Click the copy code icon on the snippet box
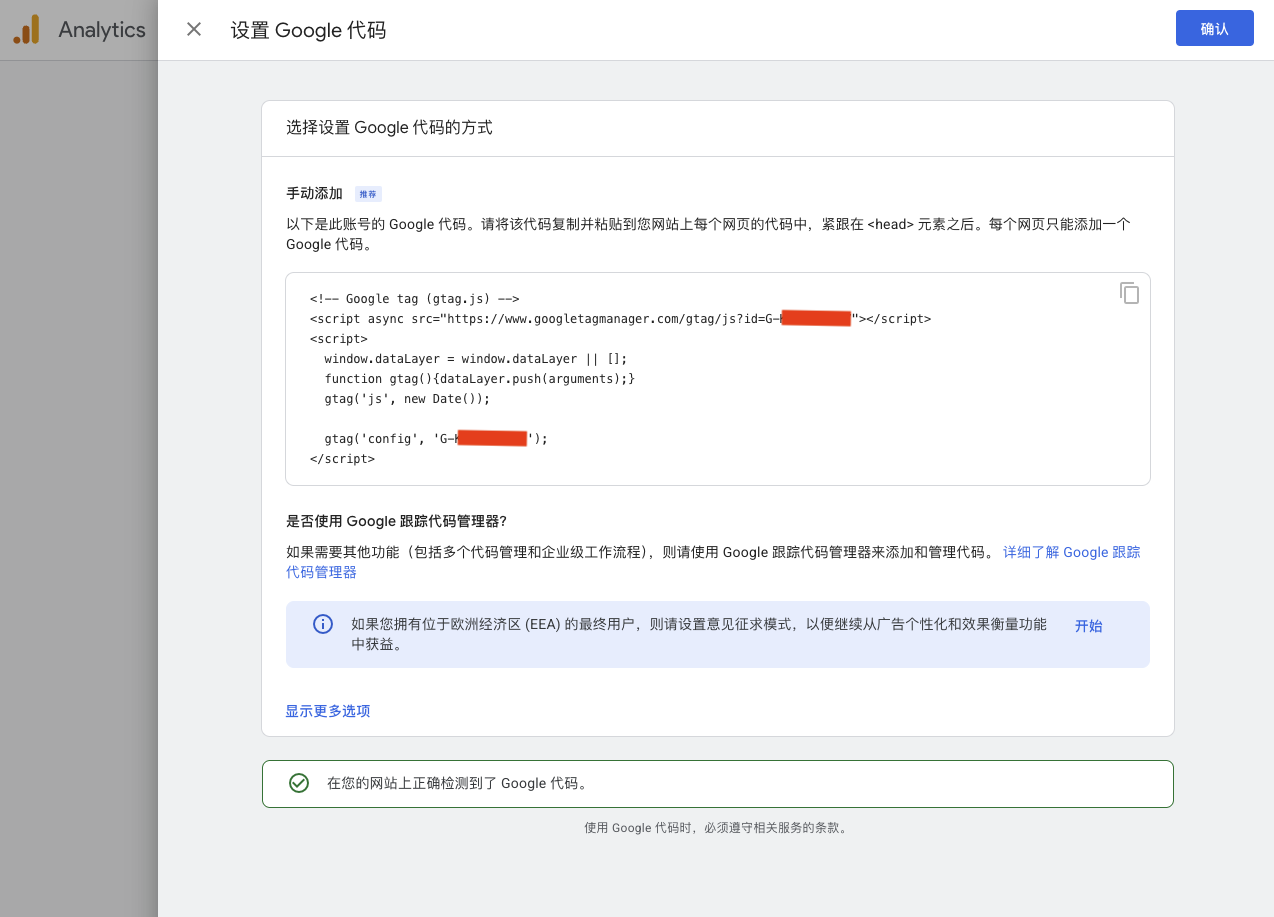The width and height of the screenshot is (1274, 917). coord(1129,293)
